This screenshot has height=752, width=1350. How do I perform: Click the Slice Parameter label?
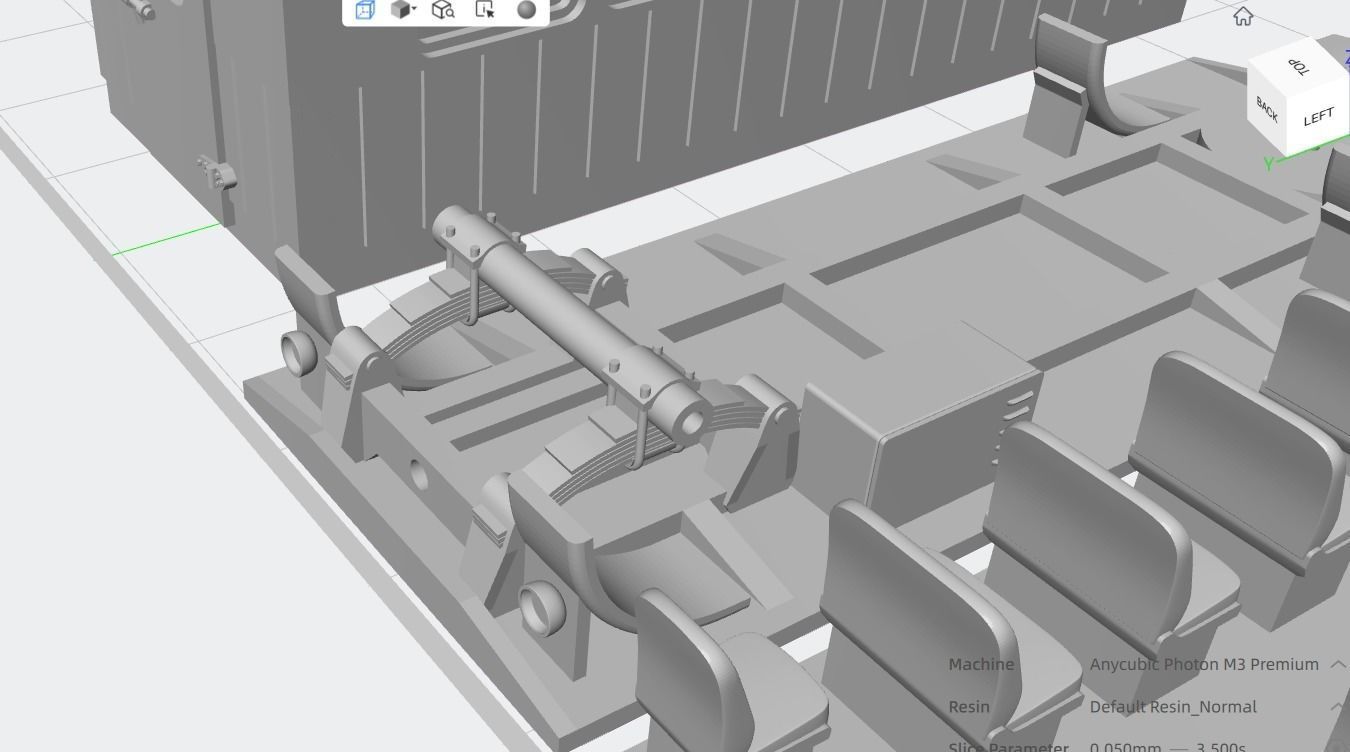pos(1008,746)
